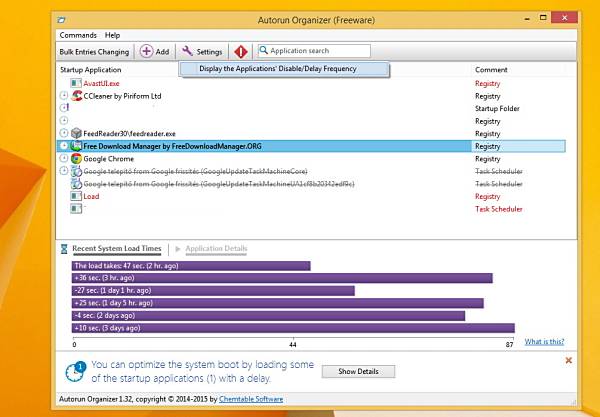Click the '+36 sec. (3 hr. ago)' bar
Screen dimensions: 600x417
[282, 278]
